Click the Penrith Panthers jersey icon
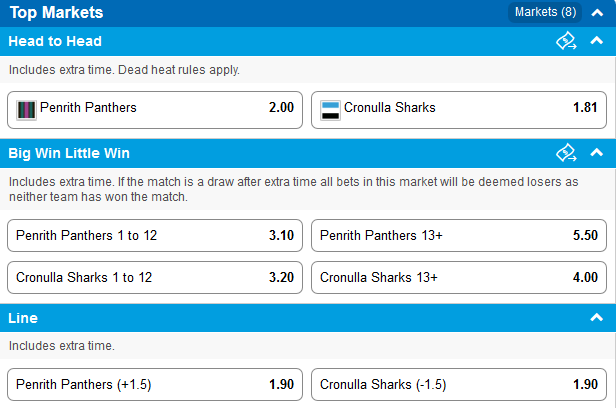Image resolution: width=616 pixels, height=408 pixels. [26, 109]
